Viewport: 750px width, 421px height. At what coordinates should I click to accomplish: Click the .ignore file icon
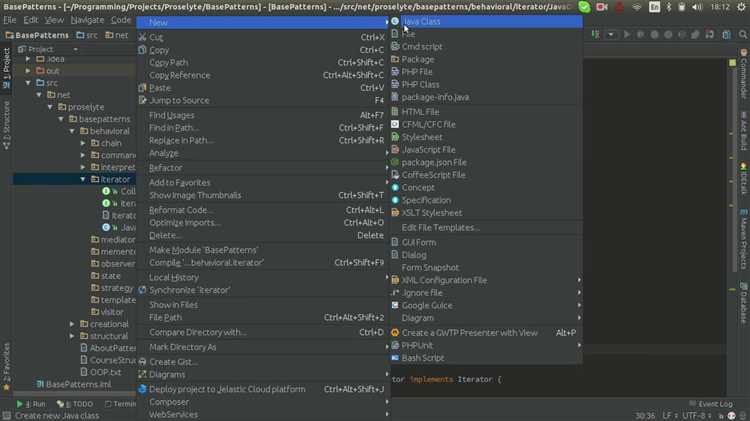click(395, 293)
